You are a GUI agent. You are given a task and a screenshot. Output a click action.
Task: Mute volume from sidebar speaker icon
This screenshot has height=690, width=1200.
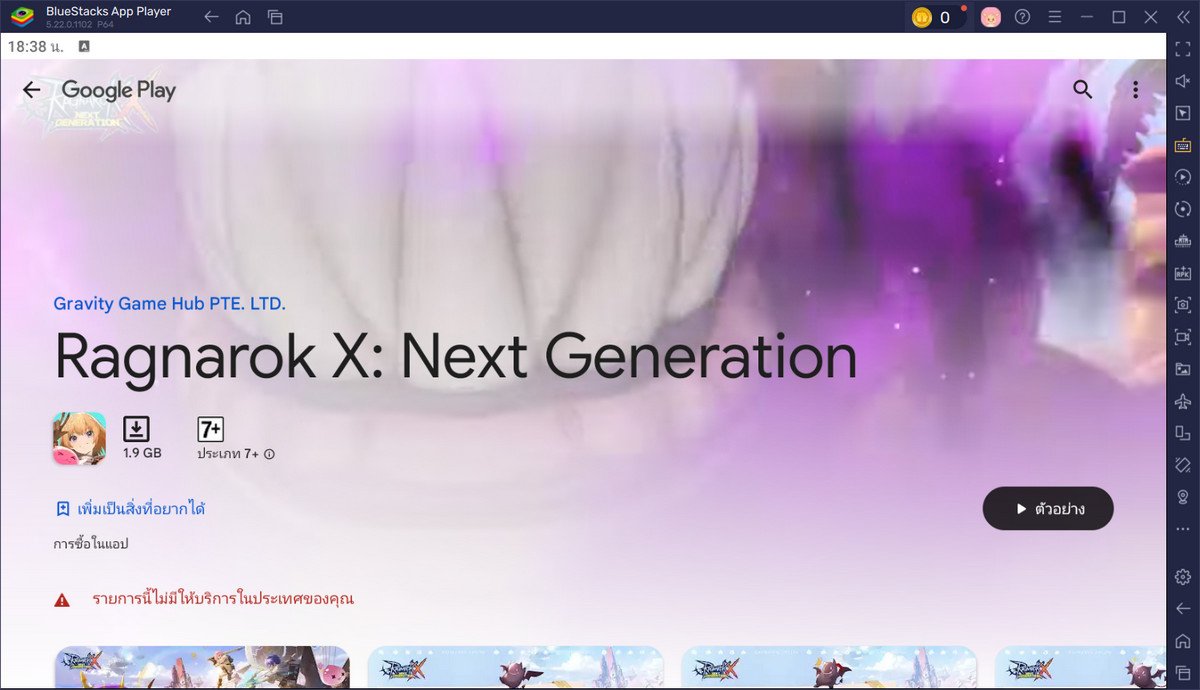1183,81
